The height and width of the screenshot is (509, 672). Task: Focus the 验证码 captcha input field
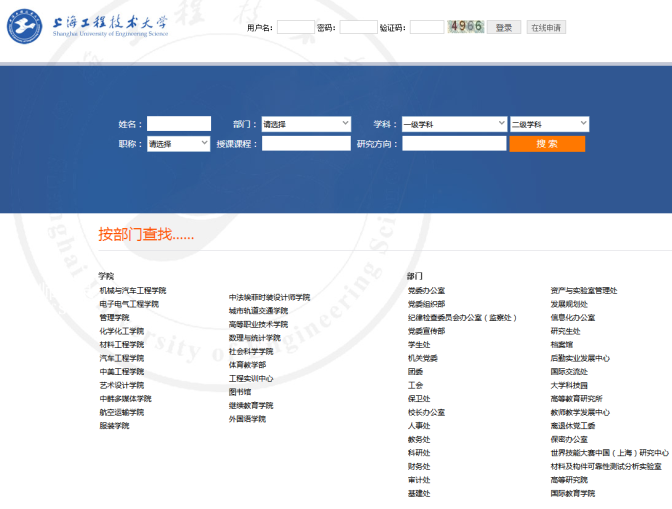pos(427,27)
